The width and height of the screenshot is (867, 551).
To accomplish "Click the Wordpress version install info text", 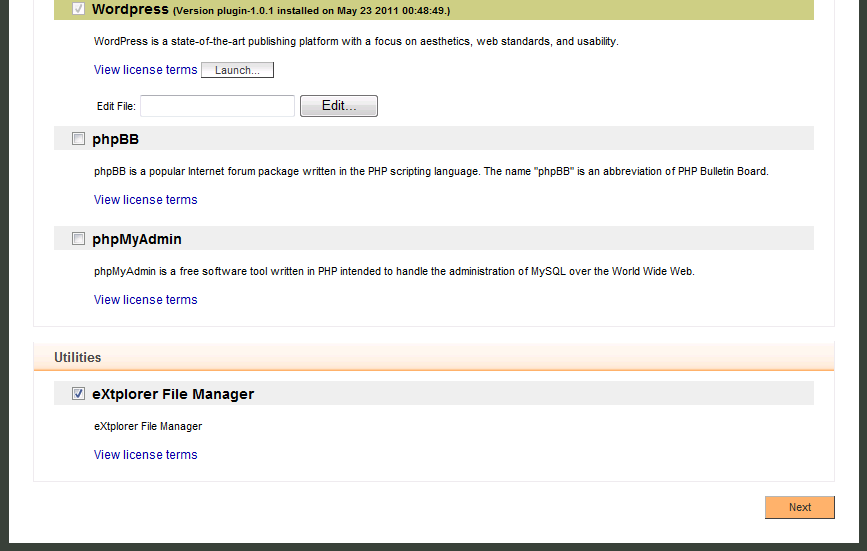I will click(311, 11).
